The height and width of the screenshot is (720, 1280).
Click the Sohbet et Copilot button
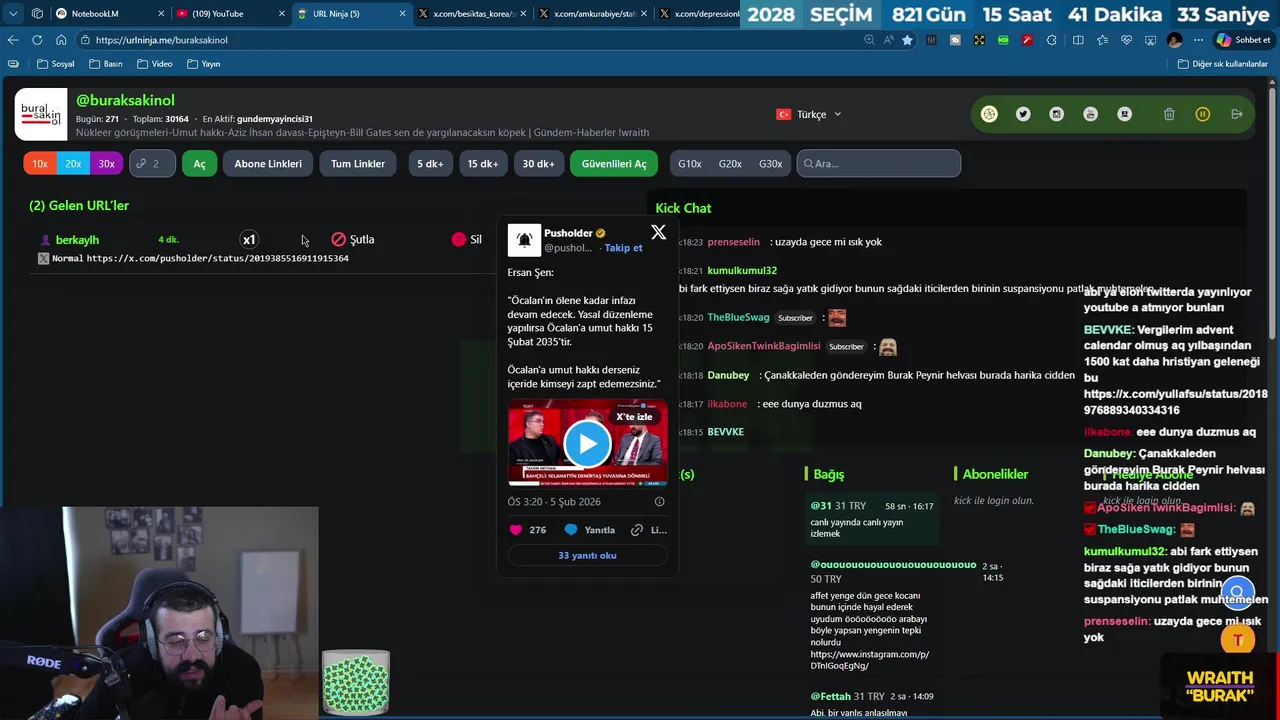click(x=1243, y=40)
